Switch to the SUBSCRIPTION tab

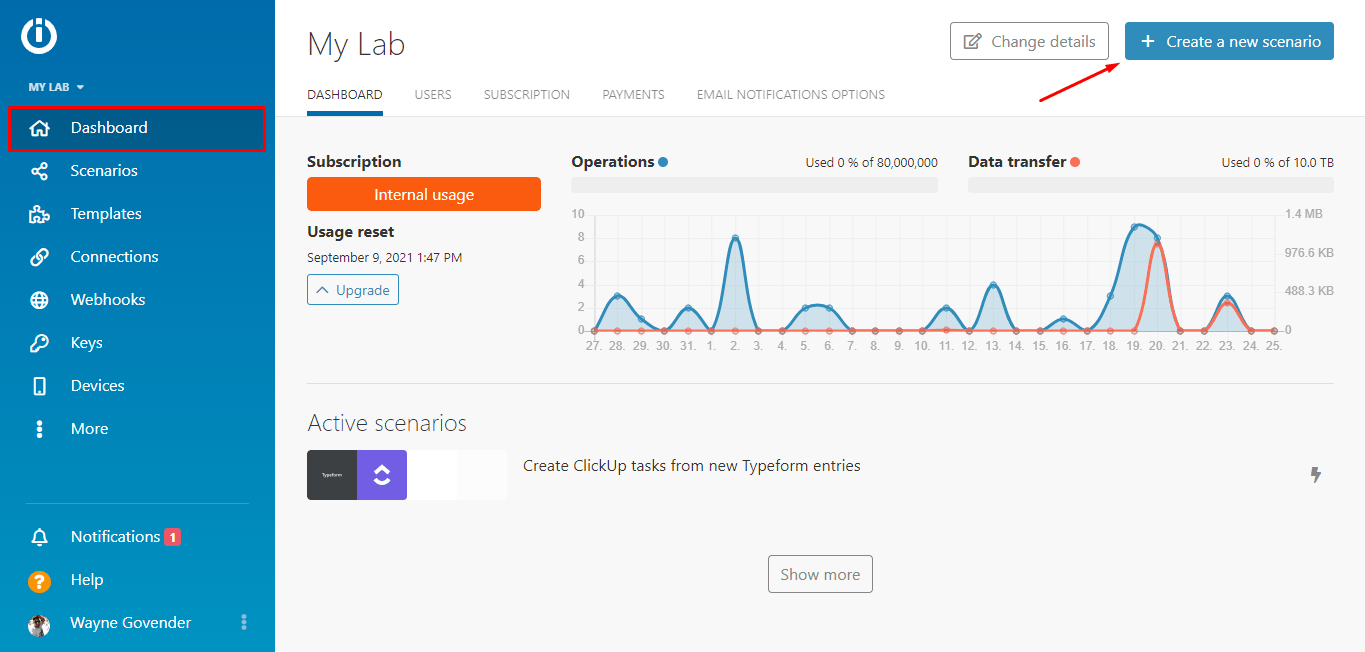527,95
